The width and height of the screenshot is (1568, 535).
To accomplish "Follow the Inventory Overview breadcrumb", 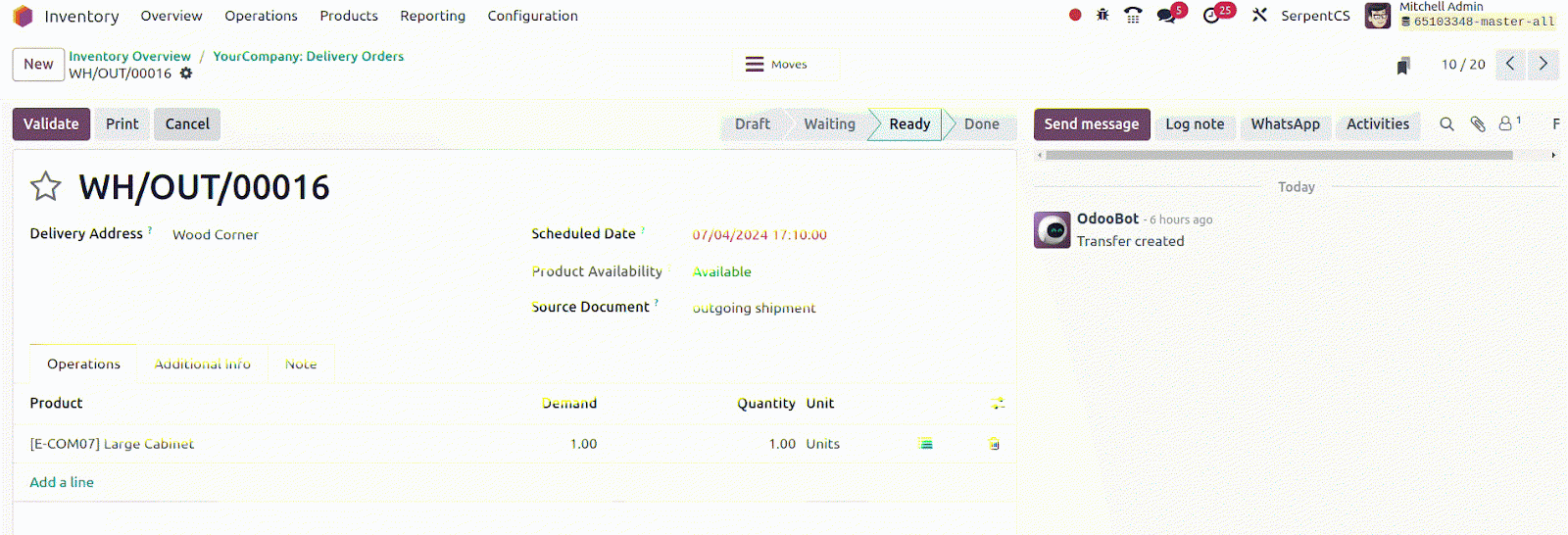I will pyautogui.click(x=129, y=57).
